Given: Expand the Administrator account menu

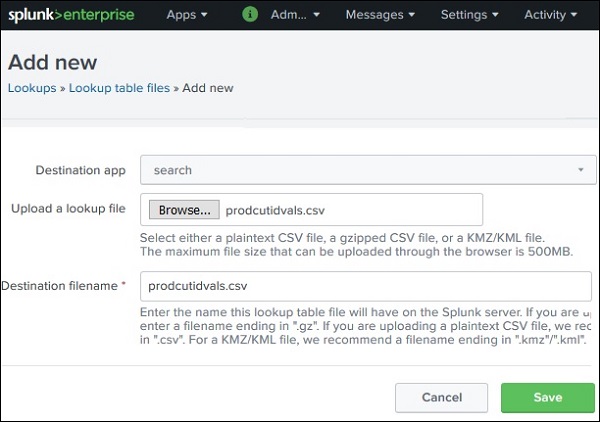Looking at the screenshot, I should click(295, 15).
